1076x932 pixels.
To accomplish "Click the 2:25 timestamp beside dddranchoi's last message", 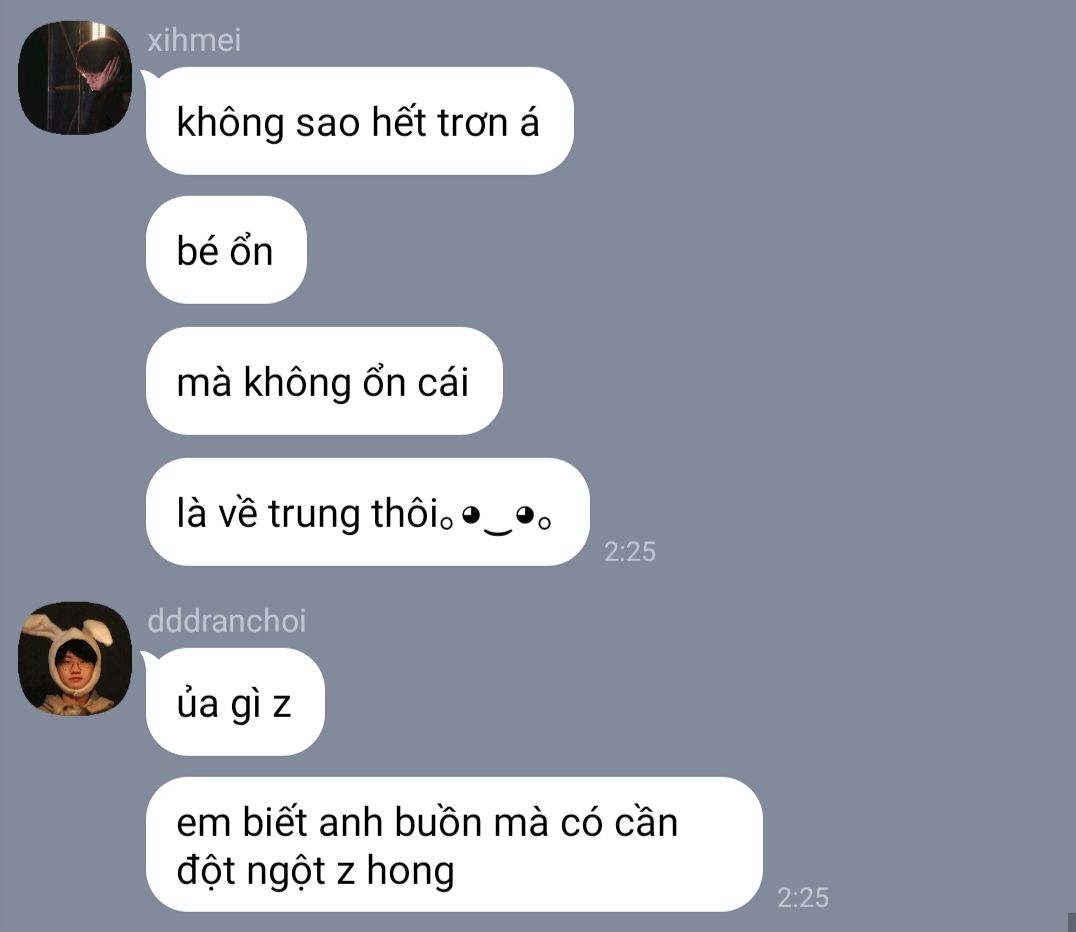I will tap(803, 898).
